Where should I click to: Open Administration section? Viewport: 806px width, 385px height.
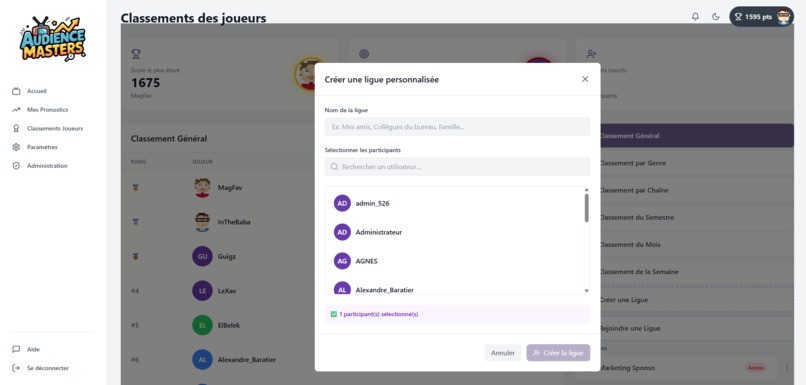[47, 166]
